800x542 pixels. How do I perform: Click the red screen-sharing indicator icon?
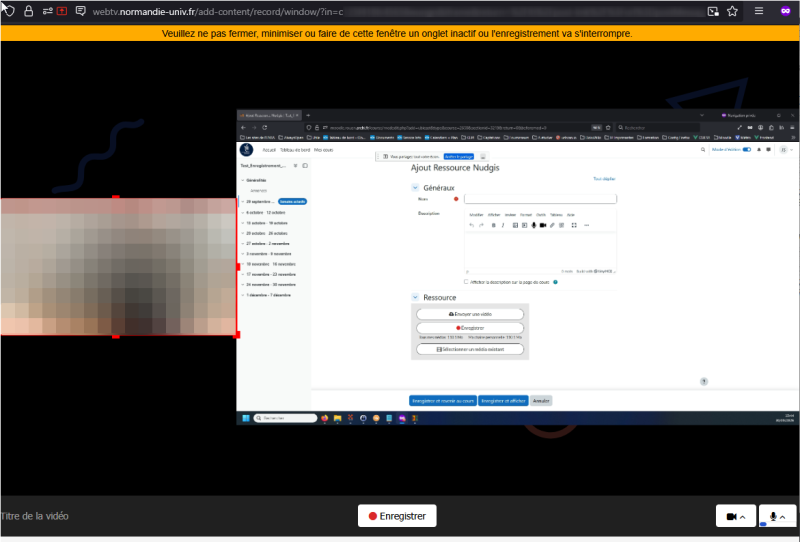tap(62, 11)
